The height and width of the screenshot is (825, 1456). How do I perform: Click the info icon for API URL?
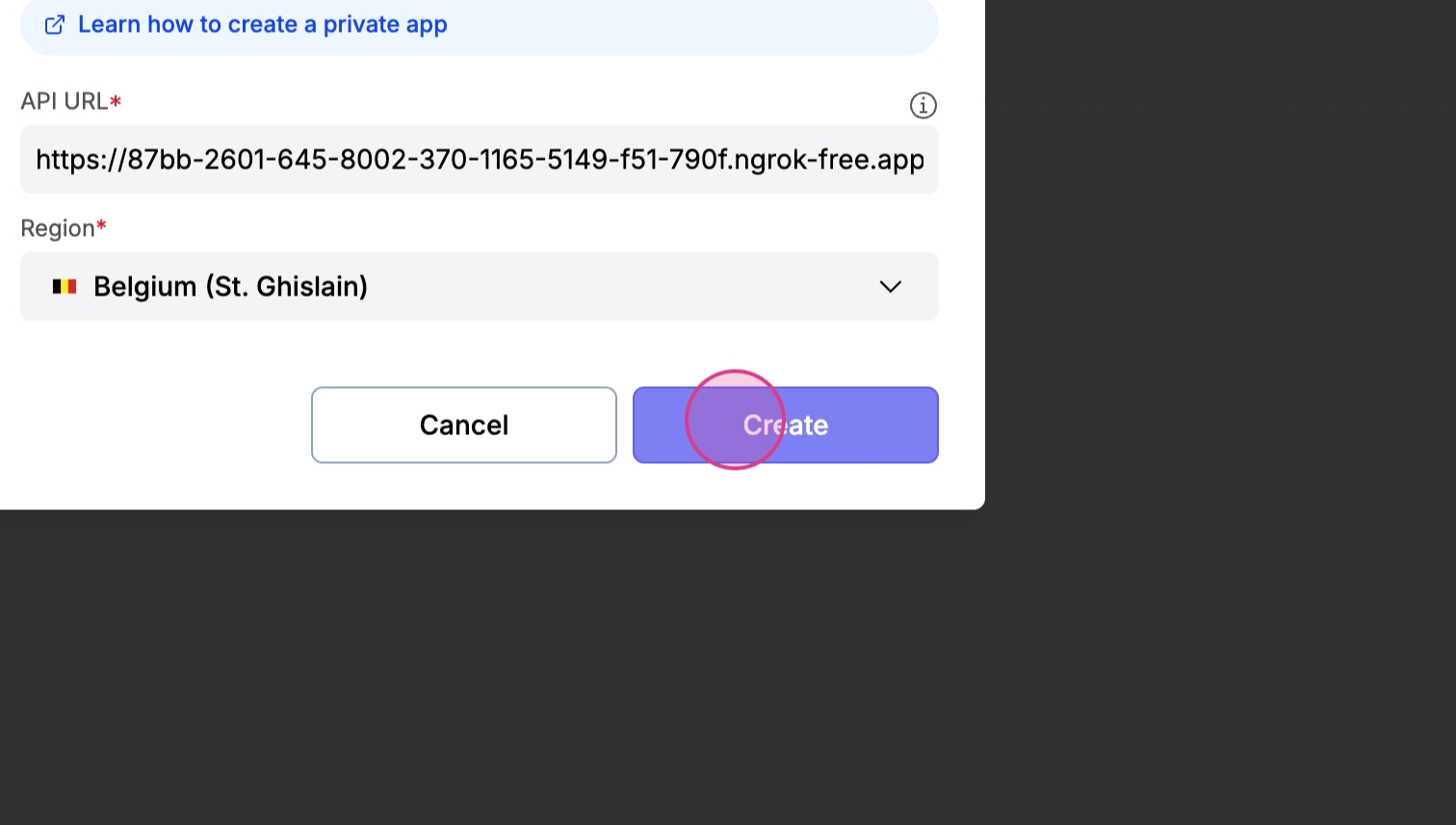coord(923,106)
